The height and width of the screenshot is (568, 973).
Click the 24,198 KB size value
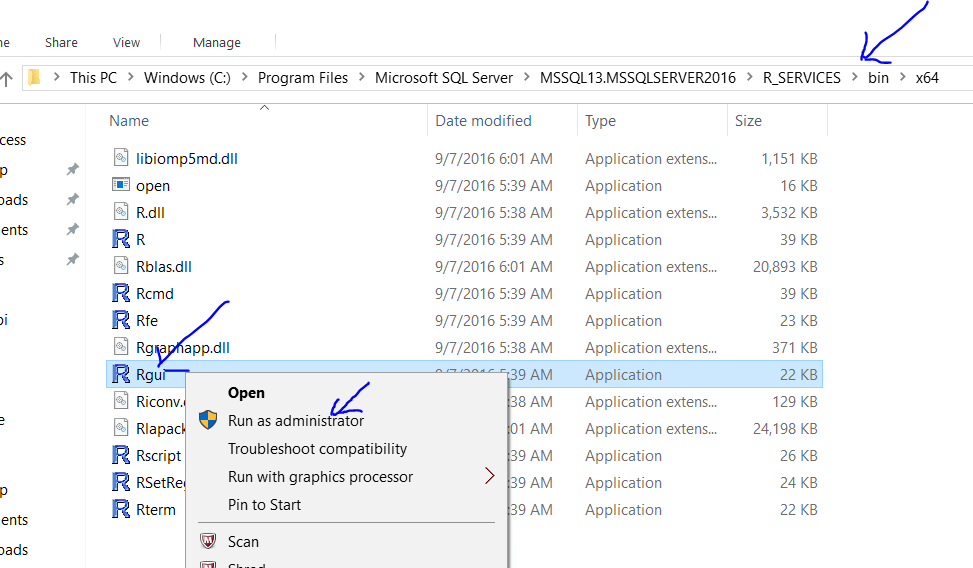pyautogui.click(x=785, y=428)
